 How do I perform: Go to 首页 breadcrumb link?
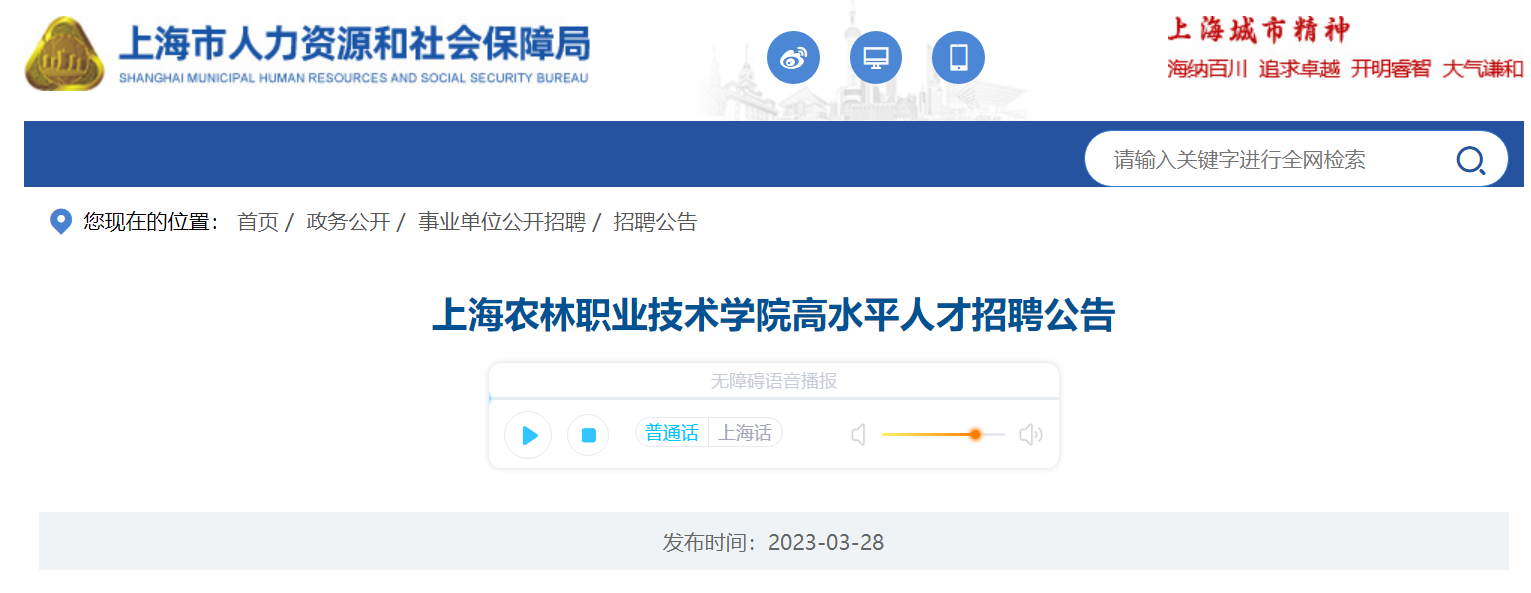257,222
